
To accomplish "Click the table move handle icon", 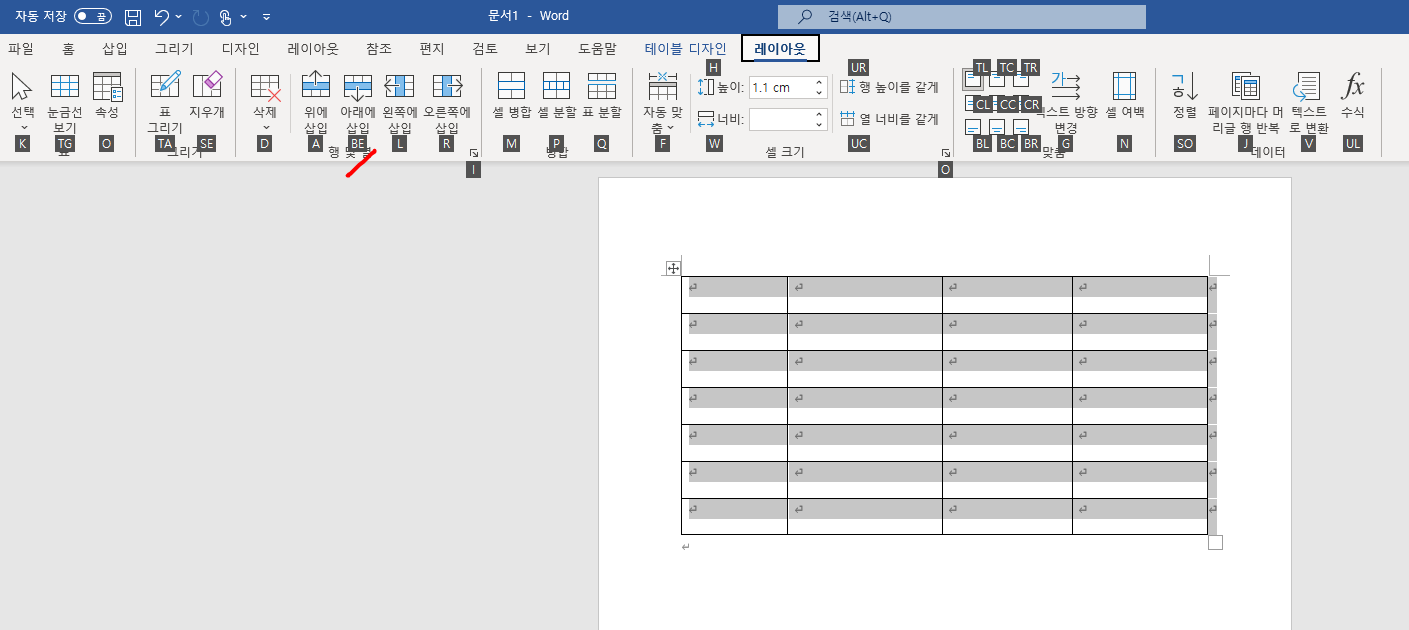I will click(x=673, y=268).
